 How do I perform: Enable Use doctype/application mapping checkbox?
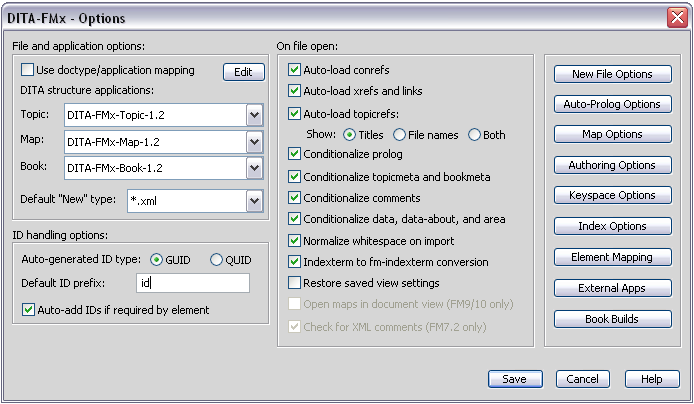(27, 70)
